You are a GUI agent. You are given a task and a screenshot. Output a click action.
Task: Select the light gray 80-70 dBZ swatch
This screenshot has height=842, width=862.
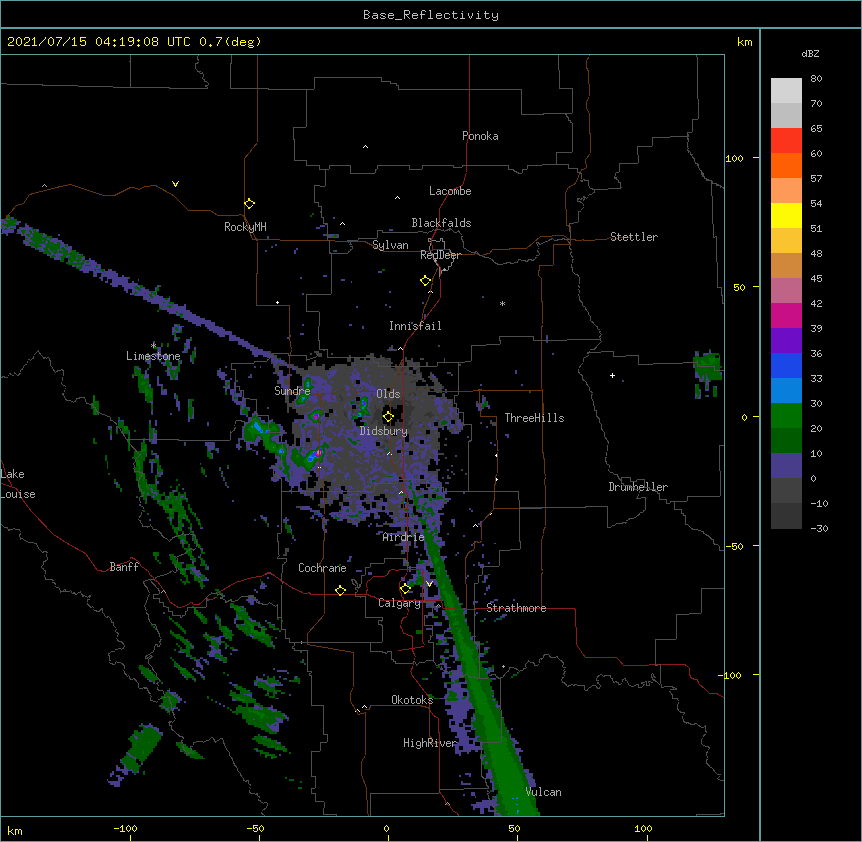tap(786, 91)
